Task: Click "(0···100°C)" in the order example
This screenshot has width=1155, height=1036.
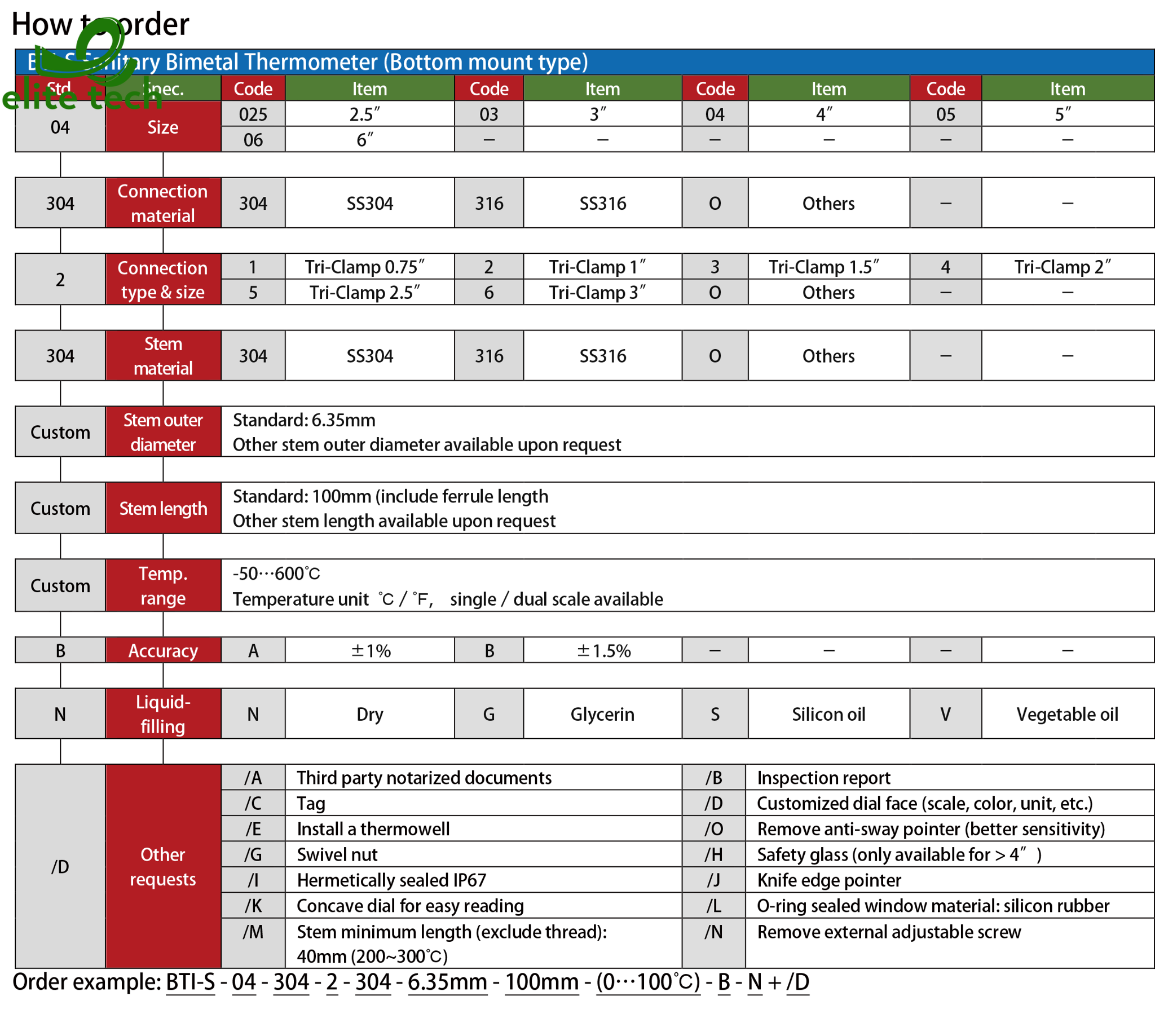Action: (647, 982)
